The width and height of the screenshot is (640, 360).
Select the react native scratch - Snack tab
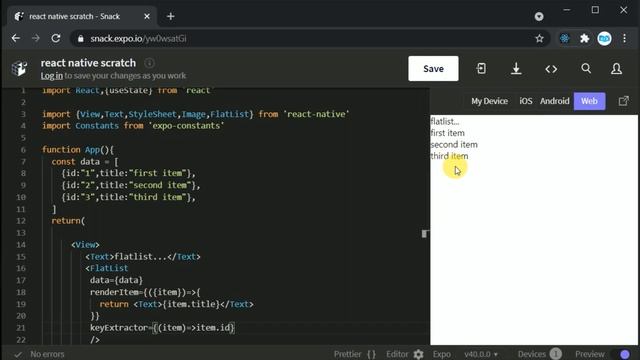82,16
